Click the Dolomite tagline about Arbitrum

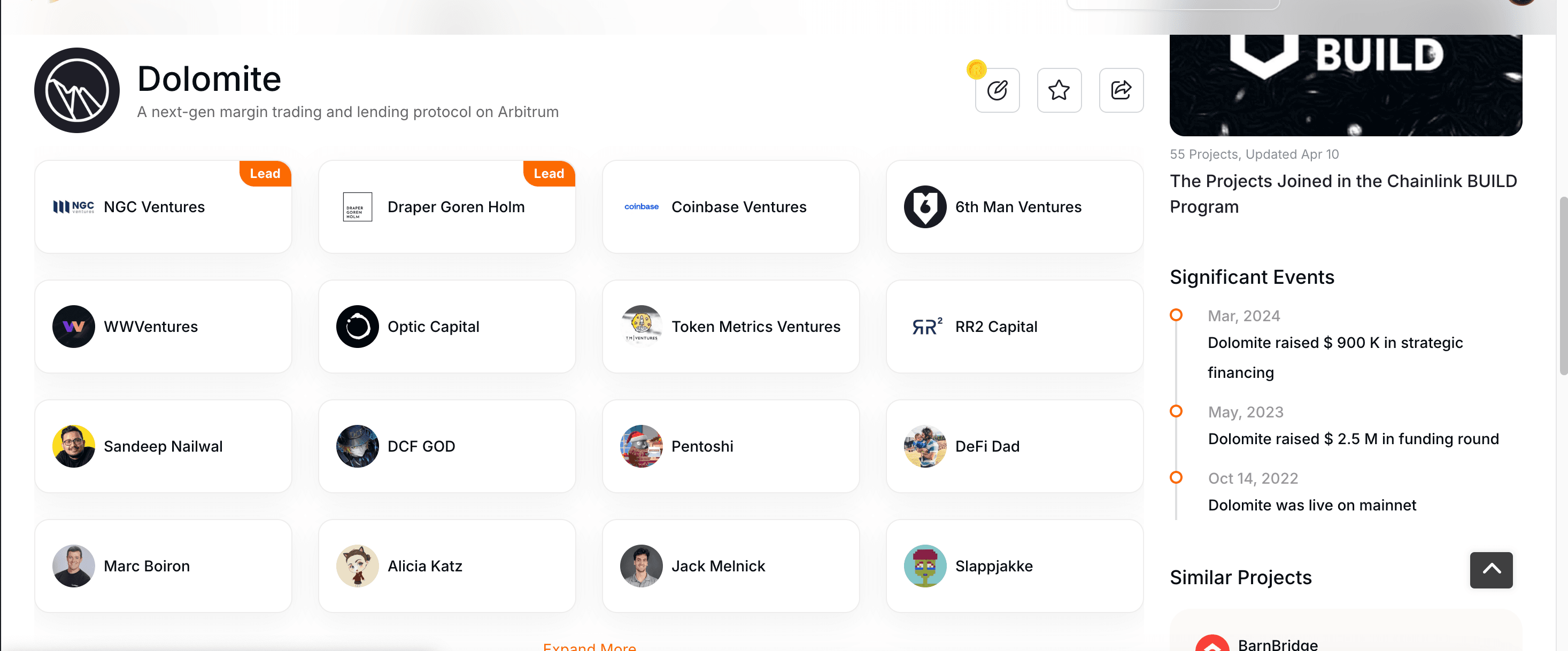(347, 112)
